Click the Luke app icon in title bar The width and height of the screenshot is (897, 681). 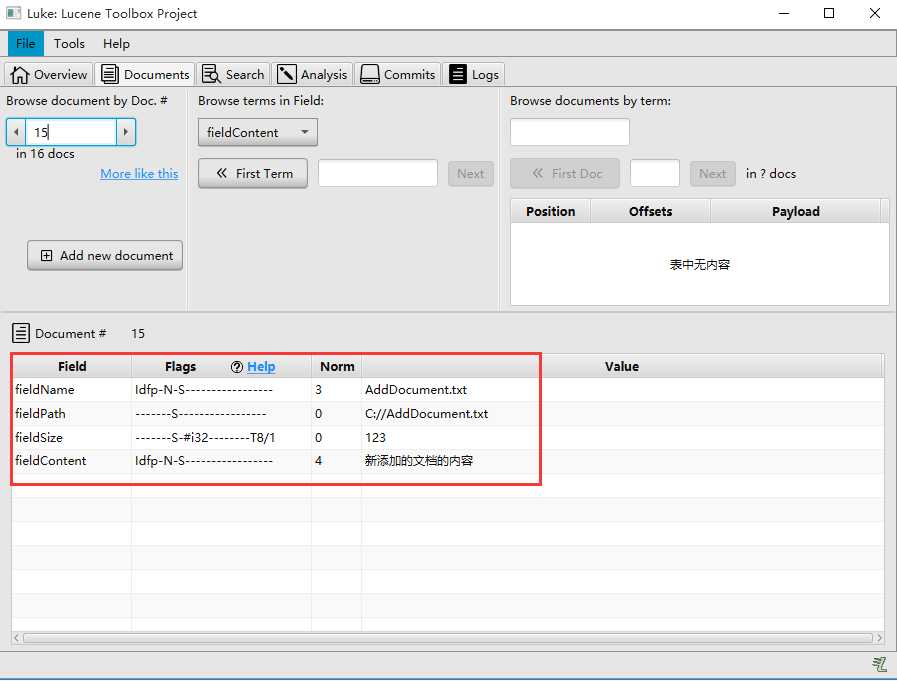[x=13, y=13]
